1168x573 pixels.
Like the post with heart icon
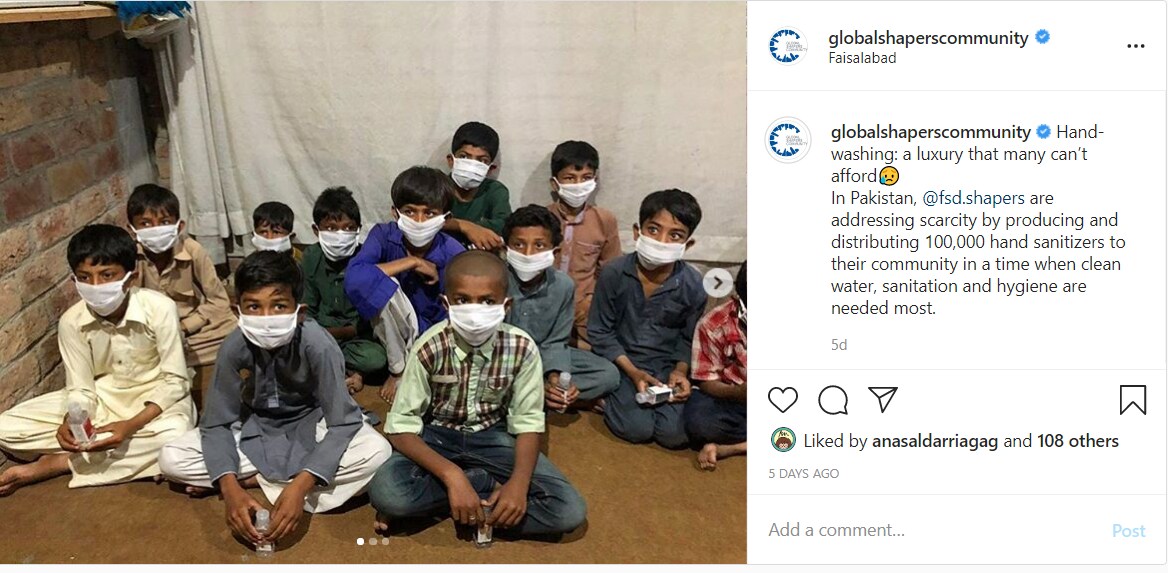click(x=782, y=400)
